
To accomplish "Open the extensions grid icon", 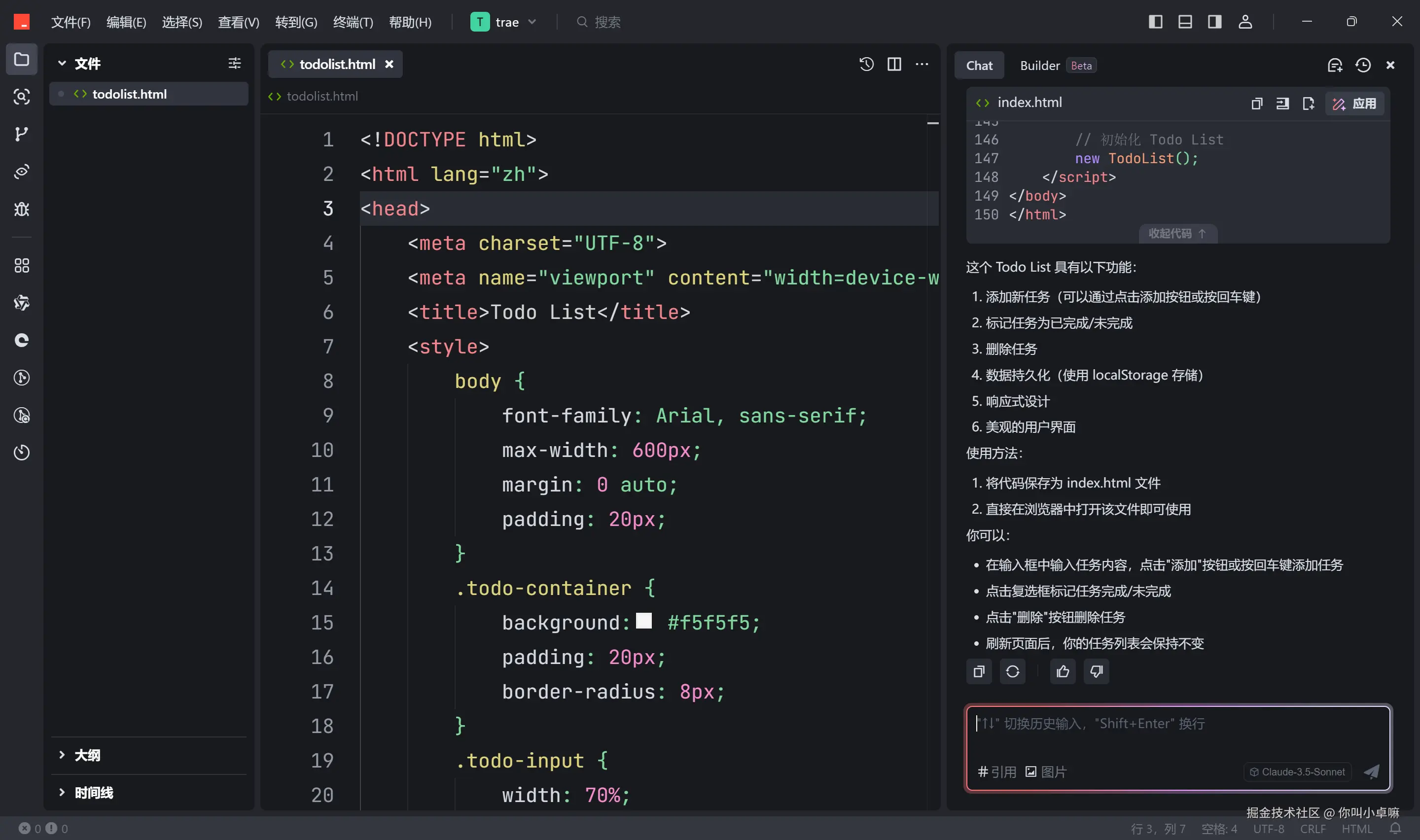I will pos(22,266).
